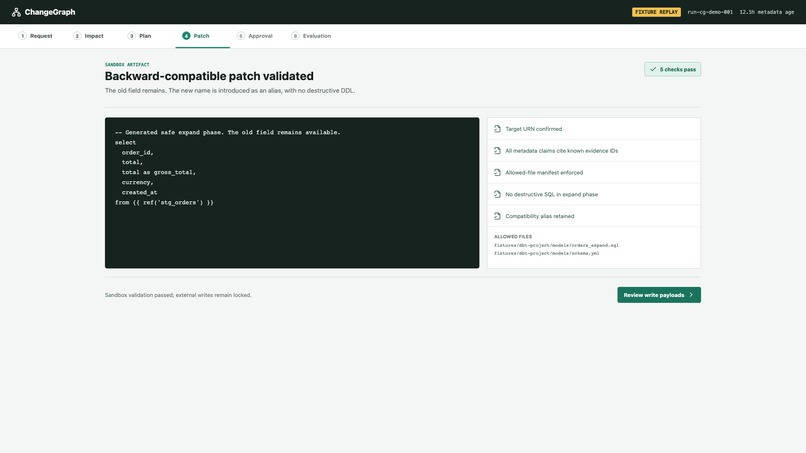806x453 pixels.
Task: Click the SANDBOX ARTIFACT label
Action: pyautogui.click(x=127, y=65)
